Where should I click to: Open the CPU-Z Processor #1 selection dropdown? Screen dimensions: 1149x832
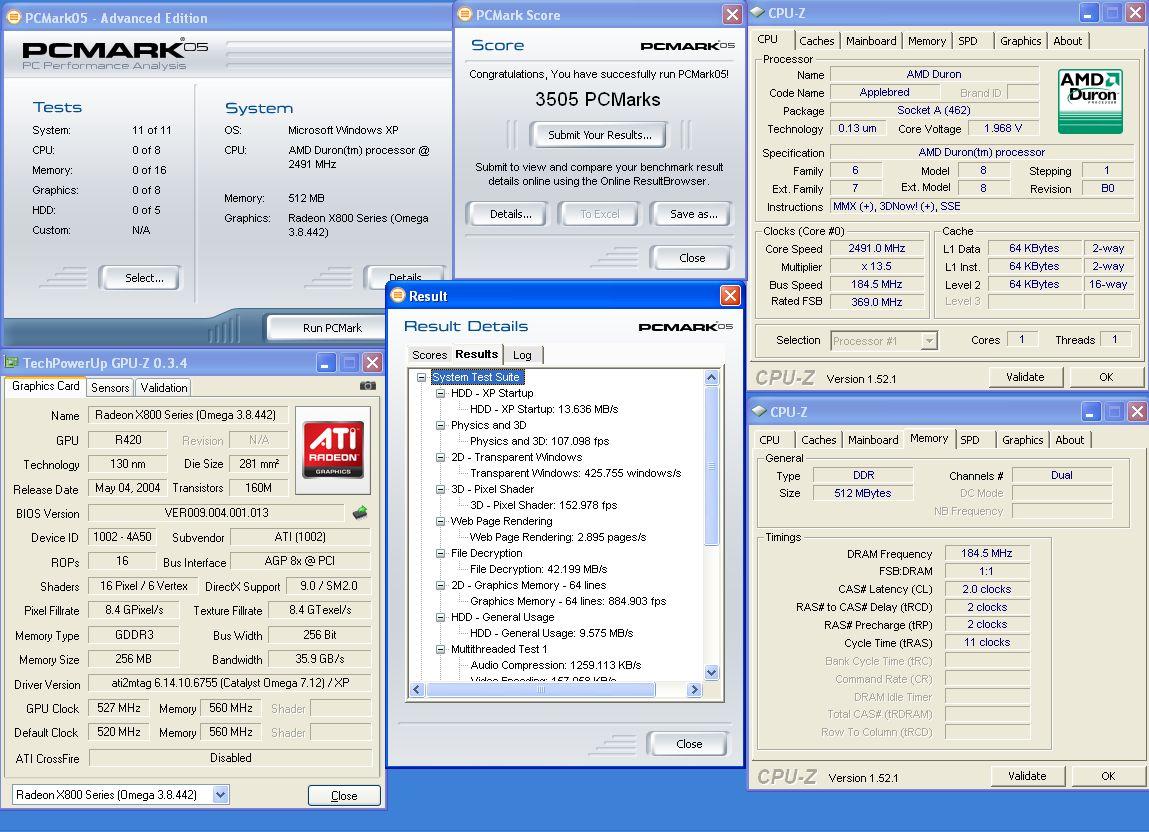[929, 341]
